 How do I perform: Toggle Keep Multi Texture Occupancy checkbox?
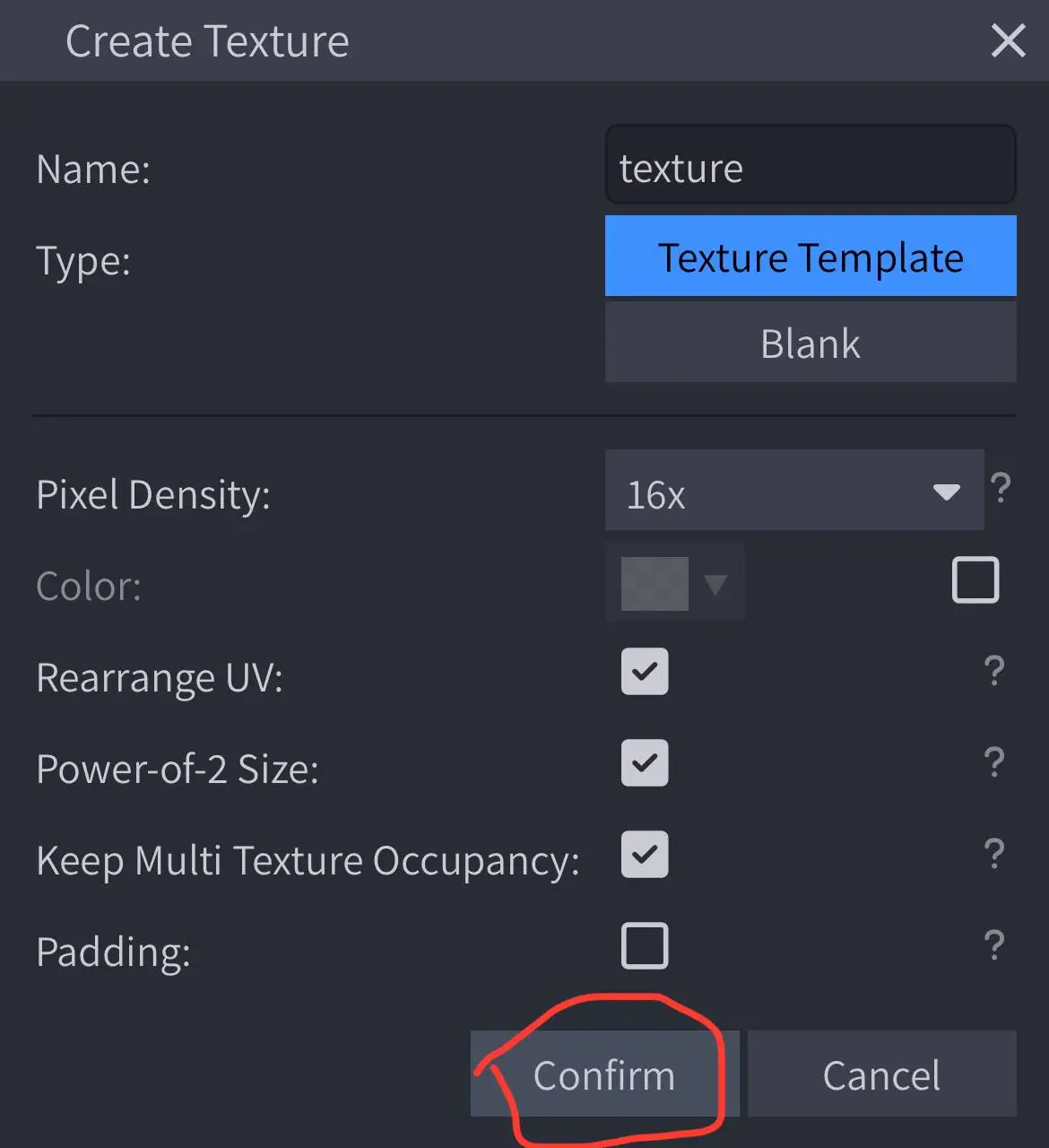[645, 855]
